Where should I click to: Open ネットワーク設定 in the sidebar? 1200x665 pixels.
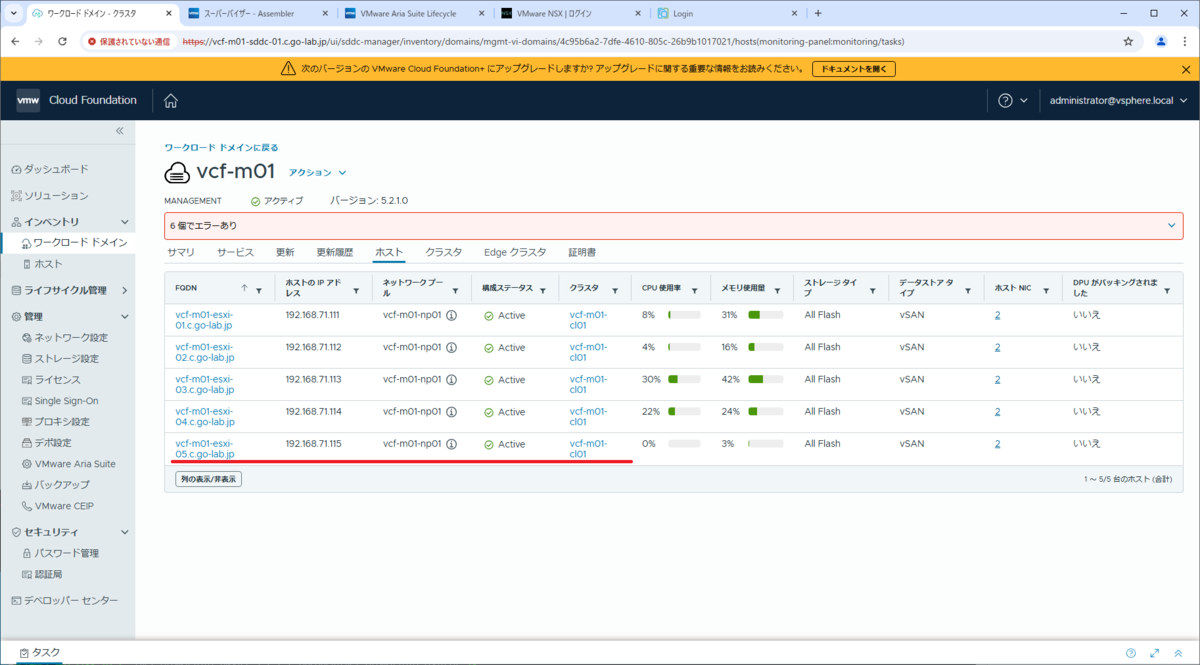[64, 337]
